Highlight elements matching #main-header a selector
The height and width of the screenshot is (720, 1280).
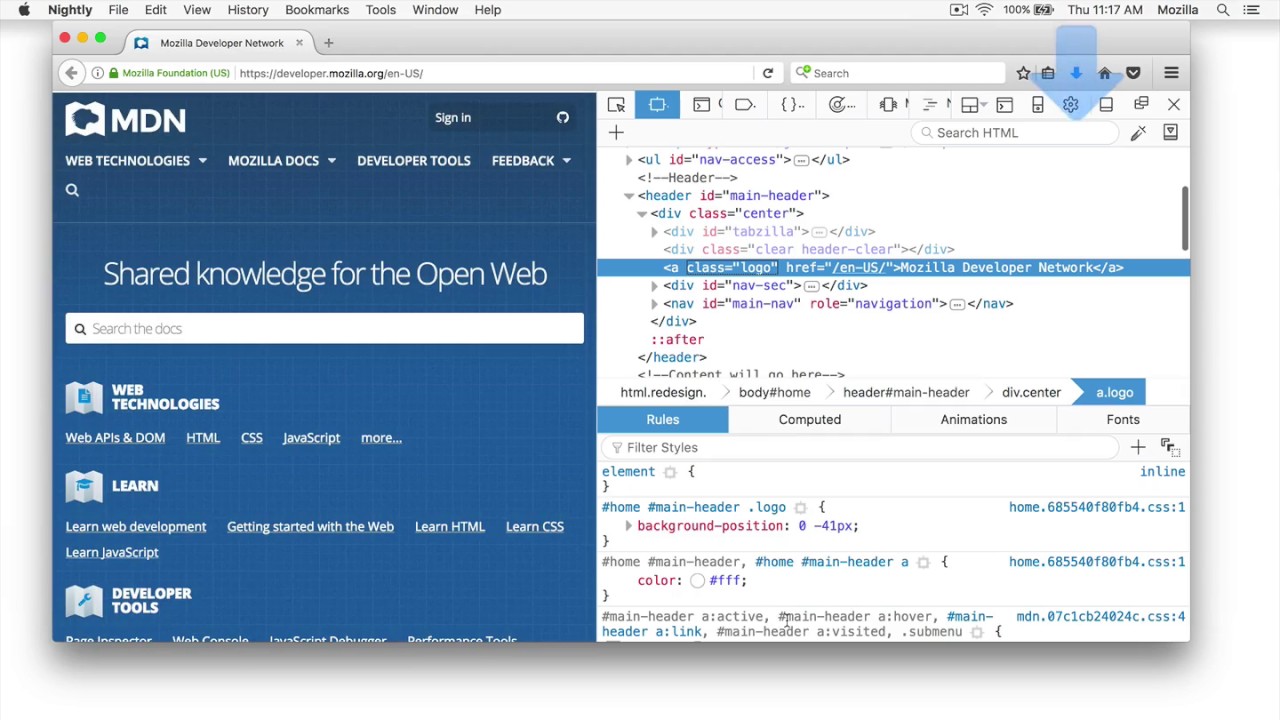(x=923, y=562)
